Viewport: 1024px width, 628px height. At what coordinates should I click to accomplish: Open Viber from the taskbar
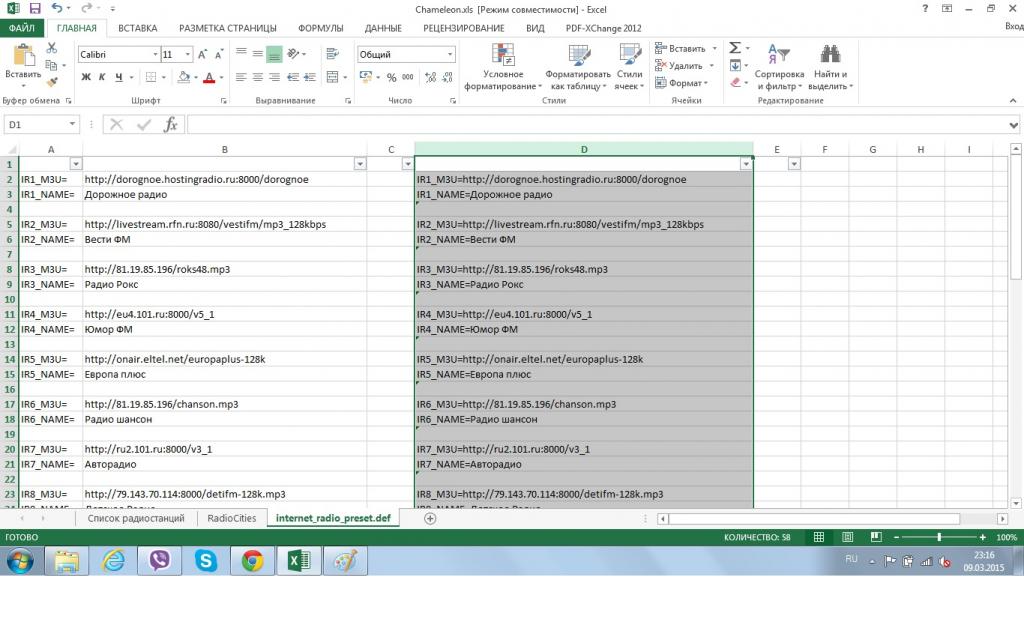coord(159,561)
